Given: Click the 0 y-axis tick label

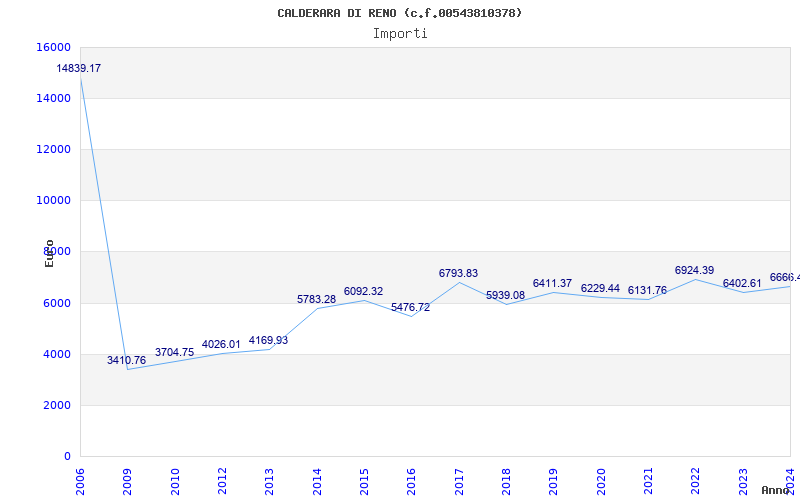Looking at the screenshot, I should [67, 456].
